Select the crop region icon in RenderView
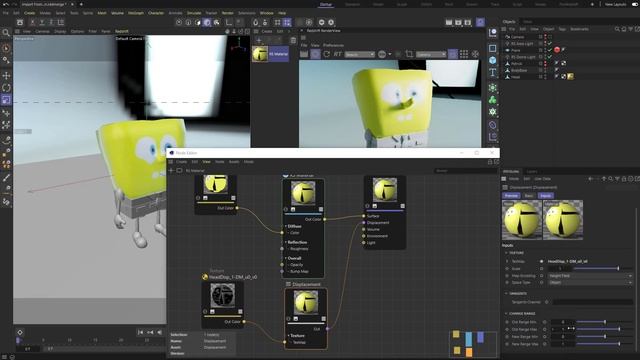Screen dimensions: 640x360 (x=409, y=54)
